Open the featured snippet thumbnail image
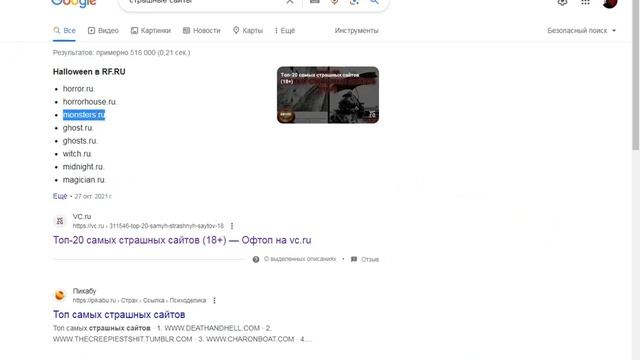 [328, 95]
